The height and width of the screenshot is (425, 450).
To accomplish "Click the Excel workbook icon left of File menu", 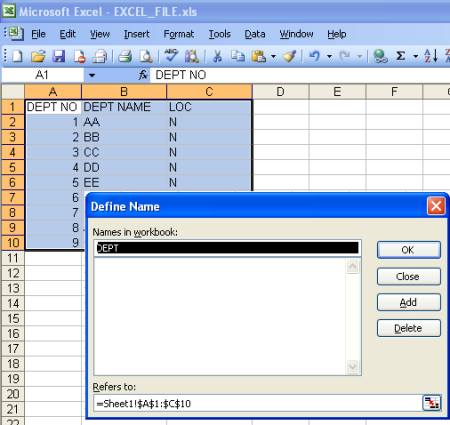I will point(16,33).
